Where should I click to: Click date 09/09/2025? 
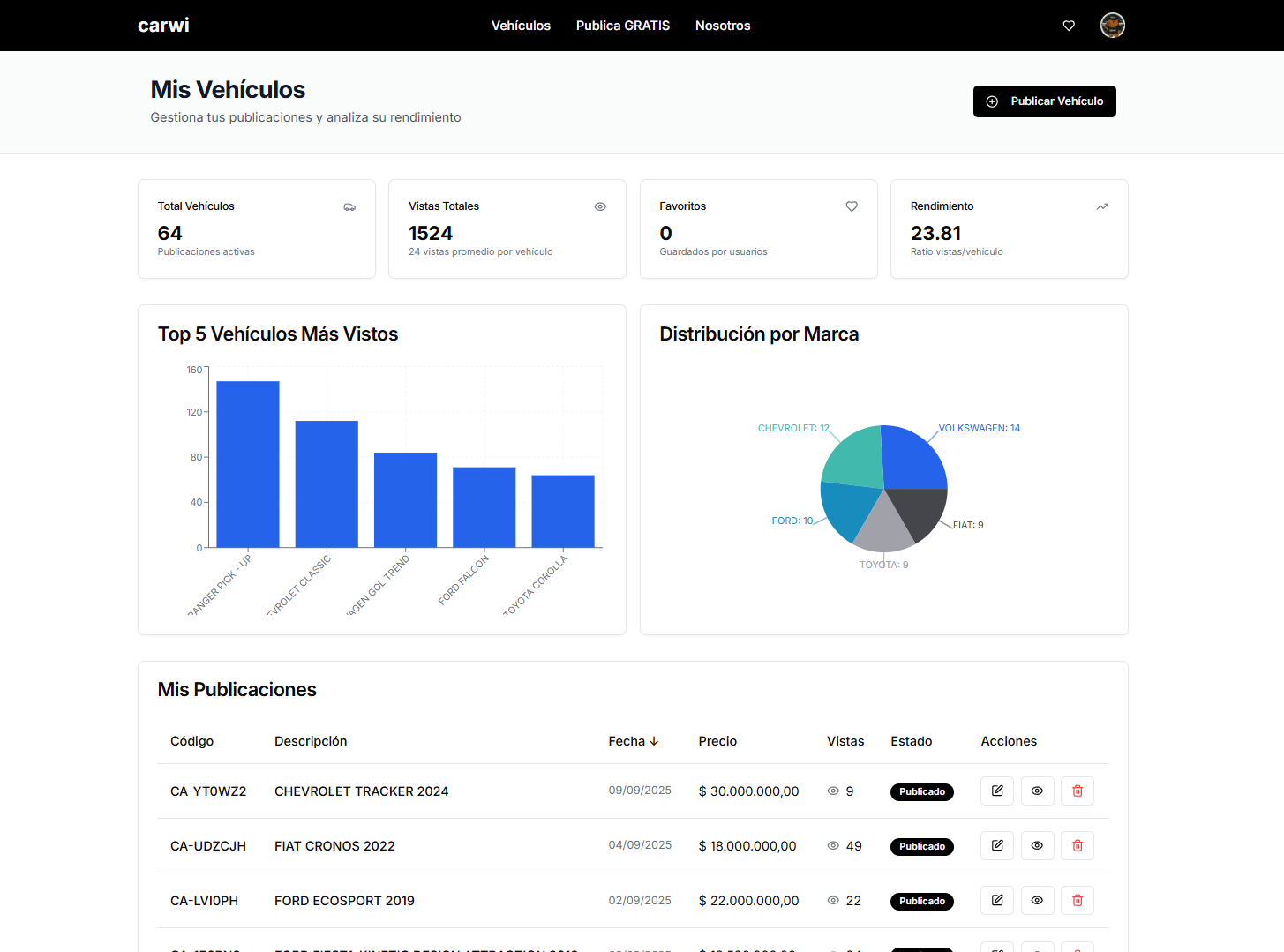[x=640, y=791]
